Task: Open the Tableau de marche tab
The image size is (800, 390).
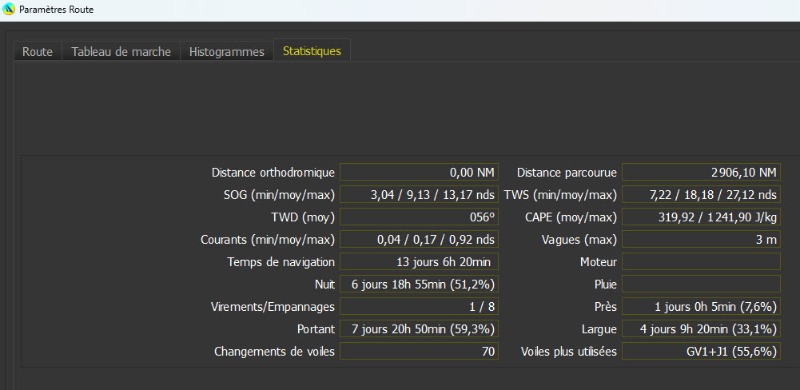Action: click(121, 52)
